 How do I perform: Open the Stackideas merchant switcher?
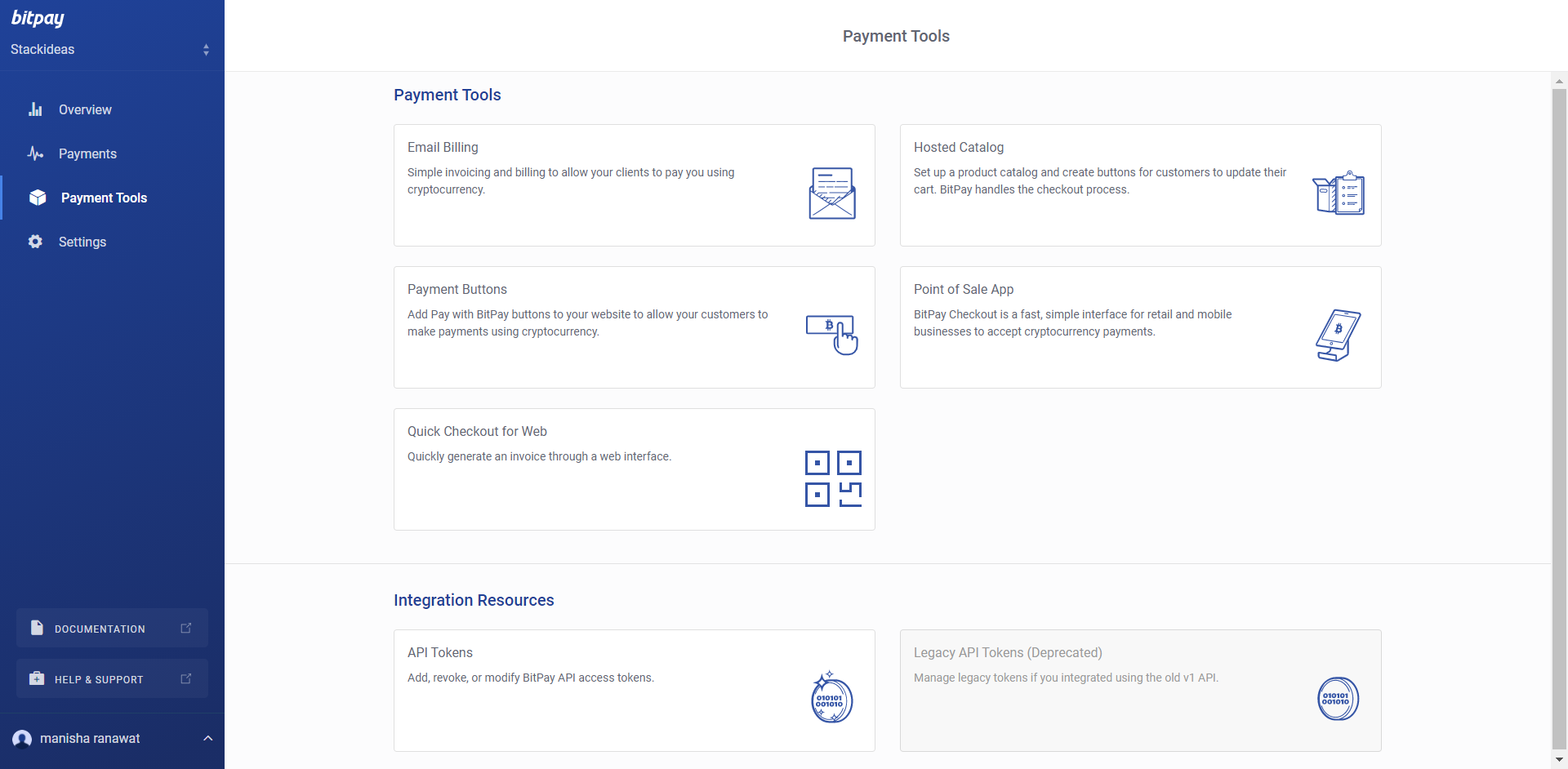112,50
